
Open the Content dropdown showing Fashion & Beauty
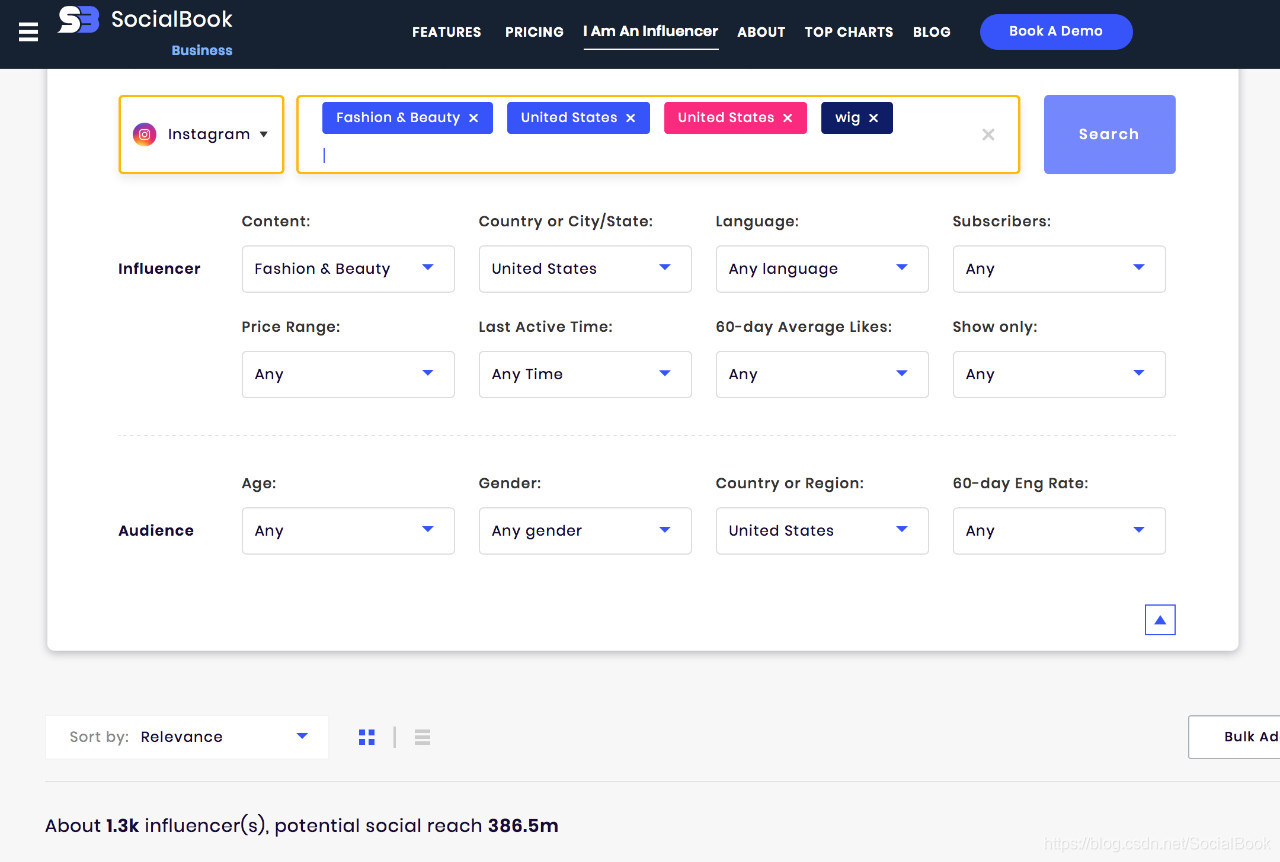348,269
